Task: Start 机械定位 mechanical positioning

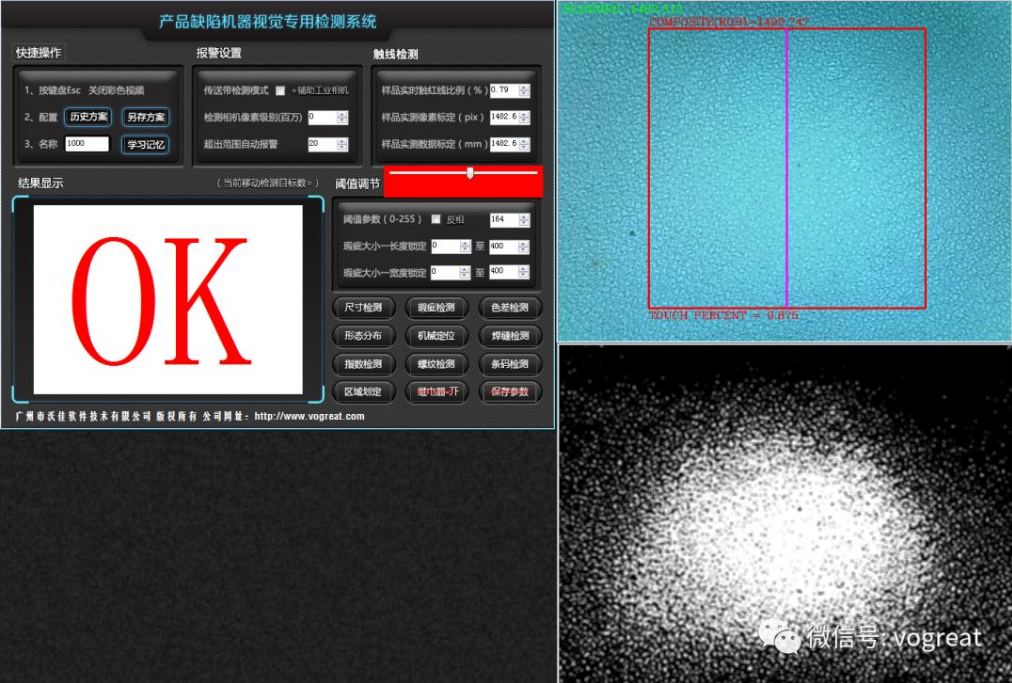Action: pyautogui.click(x=437, y=336)
